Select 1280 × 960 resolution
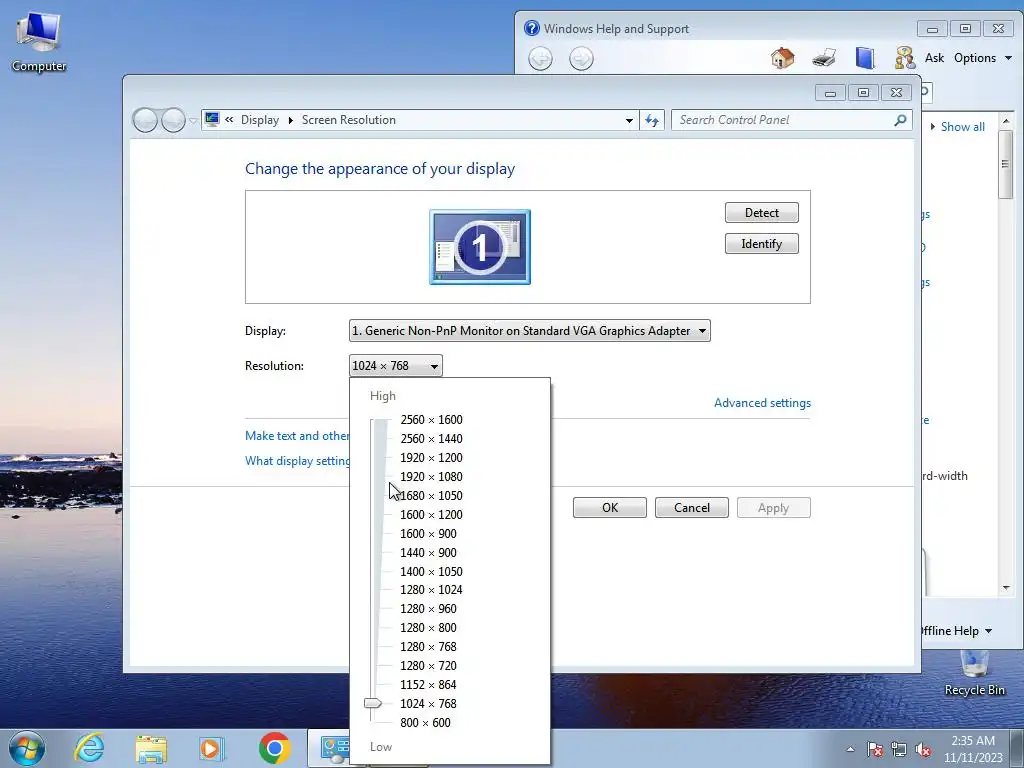 pos(428,609)
